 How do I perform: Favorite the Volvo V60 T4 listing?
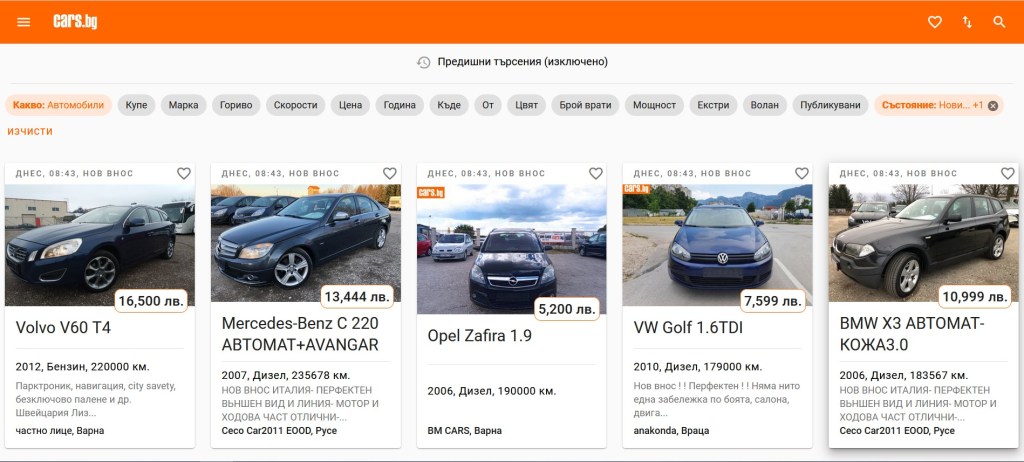click(184, 173)
